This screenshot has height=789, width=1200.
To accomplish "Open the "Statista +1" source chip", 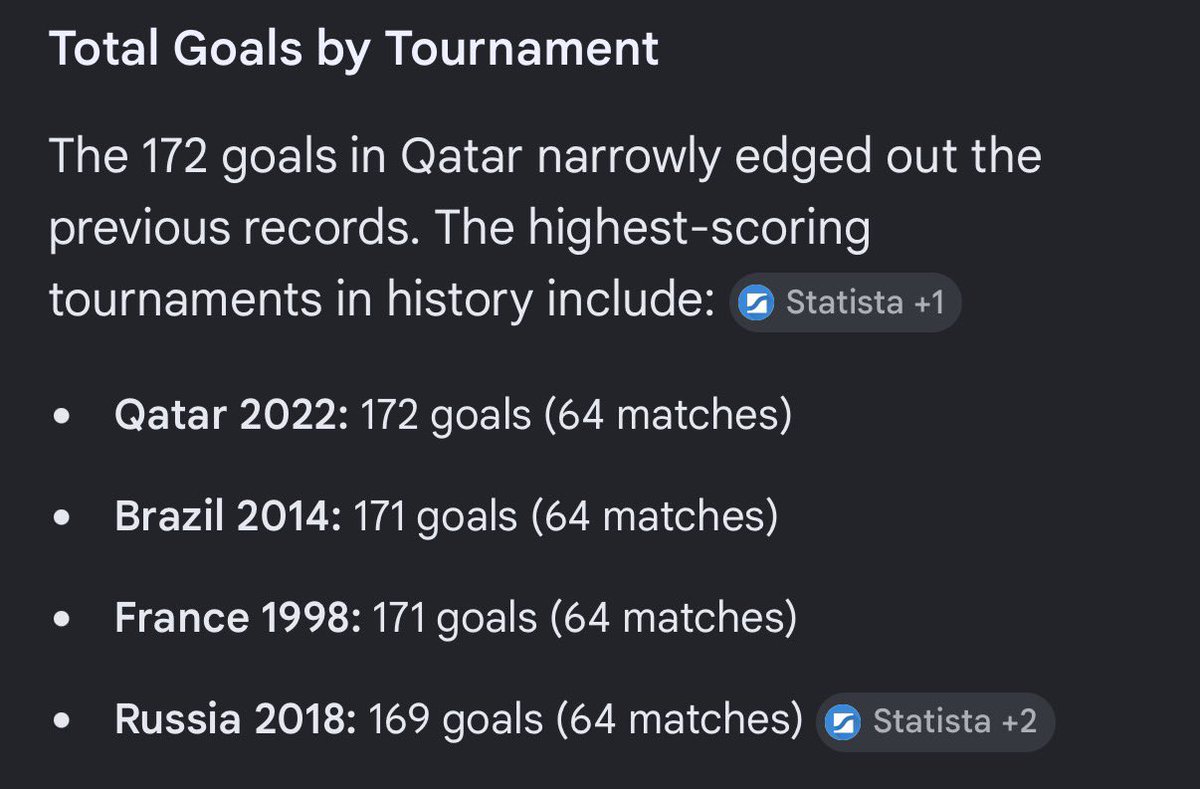I will point(845,303).
